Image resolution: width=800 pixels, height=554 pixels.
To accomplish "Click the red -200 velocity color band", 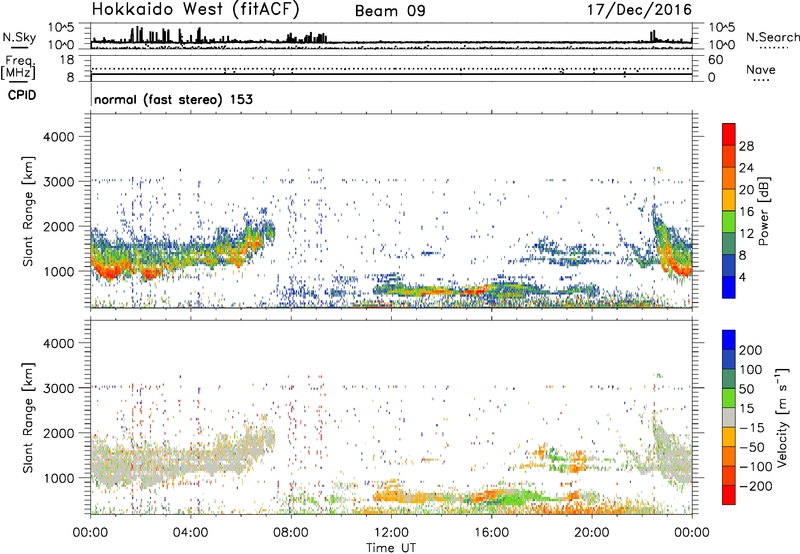I will (x=729, y=495).
